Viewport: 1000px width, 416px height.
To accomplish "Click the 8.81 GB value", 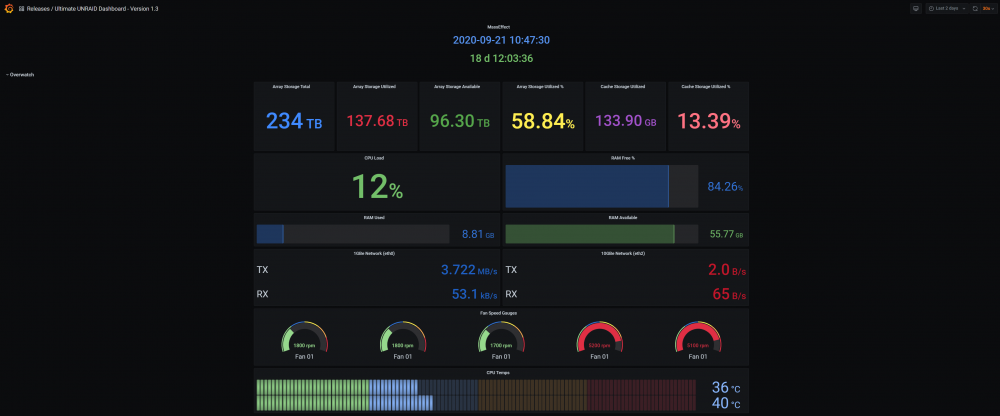I will (478, 235).
